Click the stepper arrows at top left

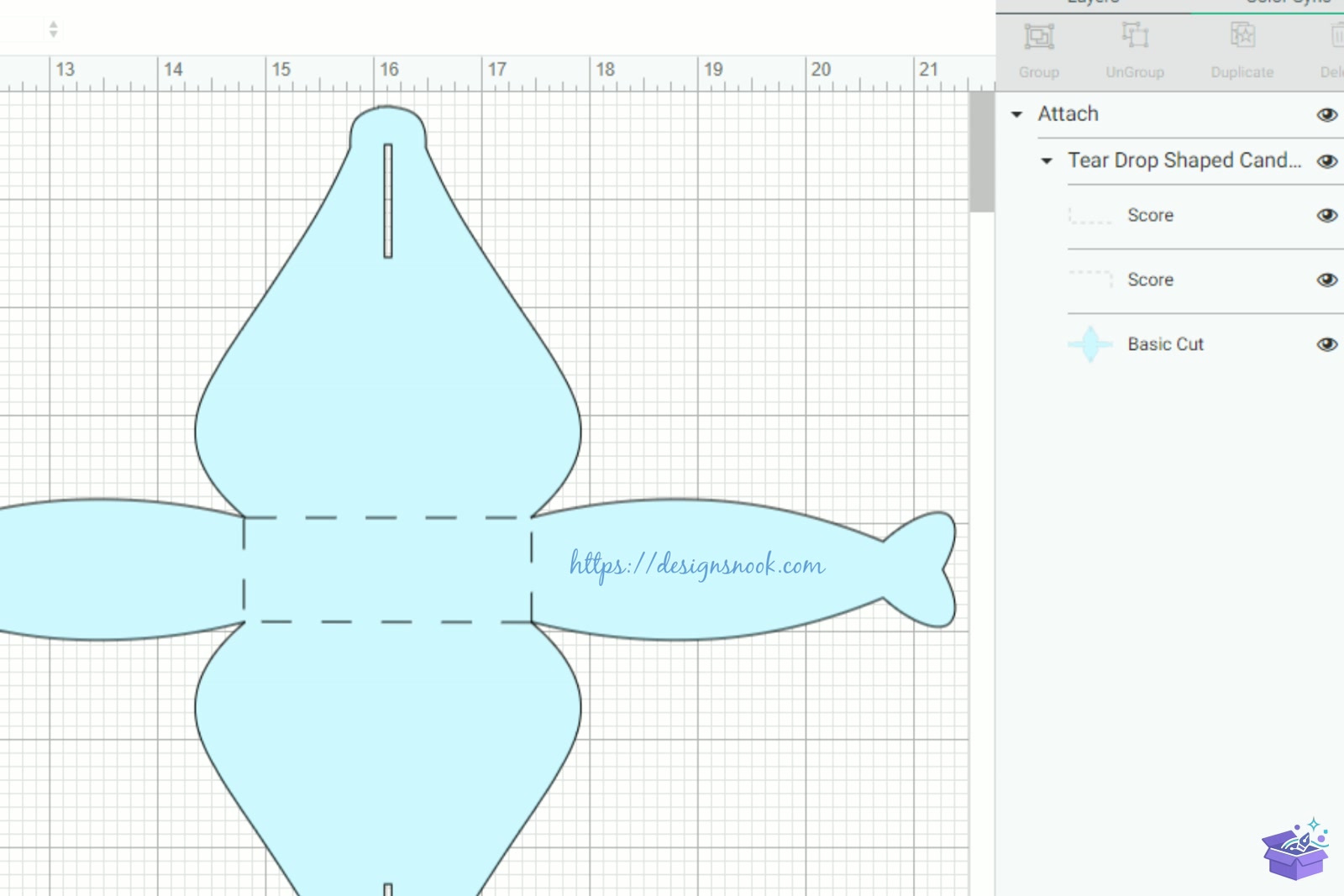53,29
